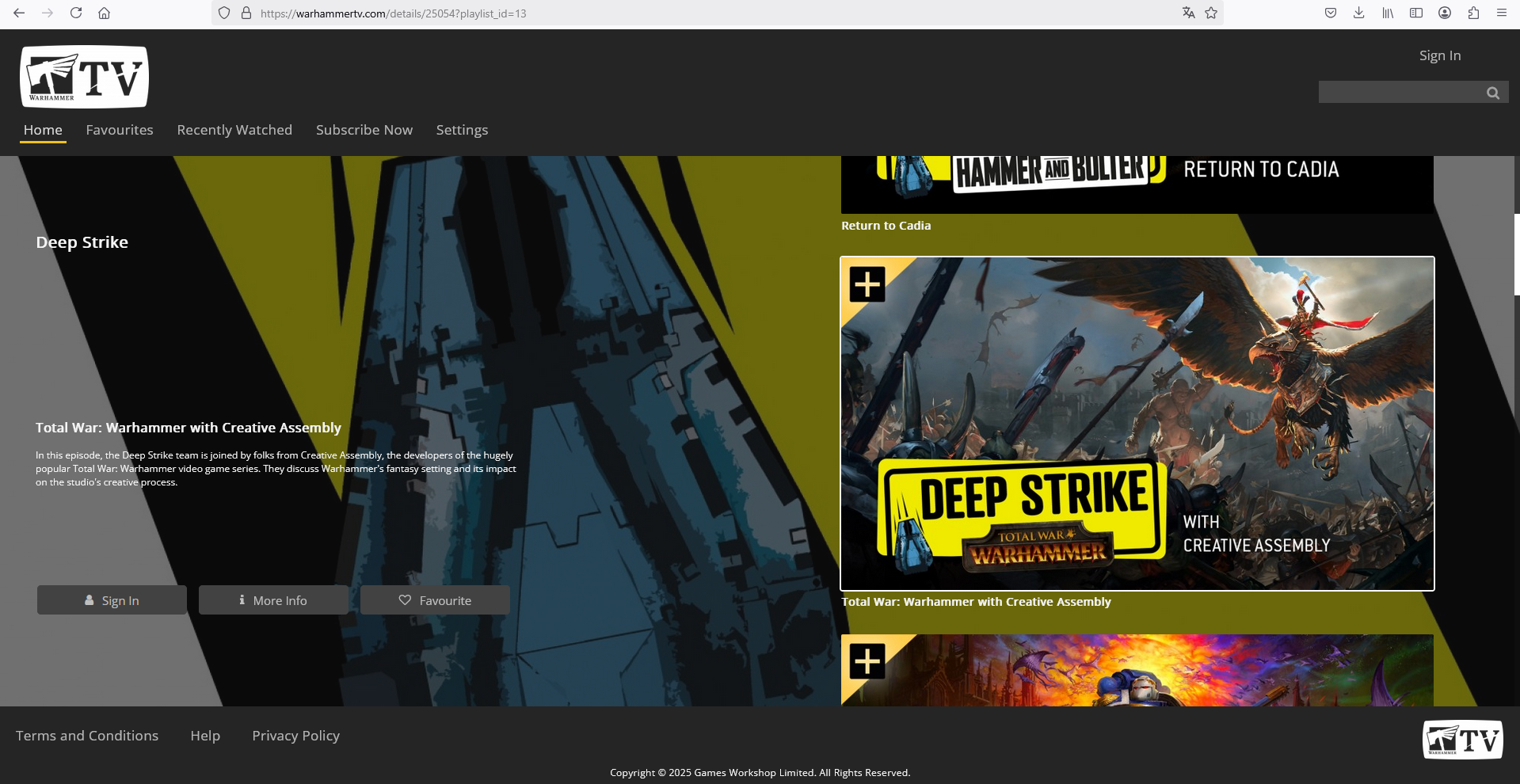Open the browser hamburger menu
This screenshot has width=1520, height=784.
click(1502, 13)
